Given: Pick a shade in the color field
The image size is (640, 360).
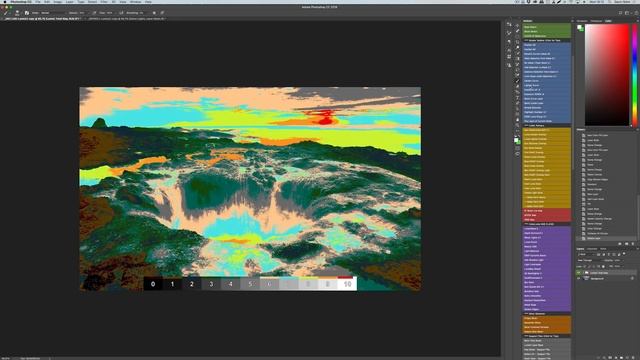Looking at the screenshot, I should tap(607, 75).
